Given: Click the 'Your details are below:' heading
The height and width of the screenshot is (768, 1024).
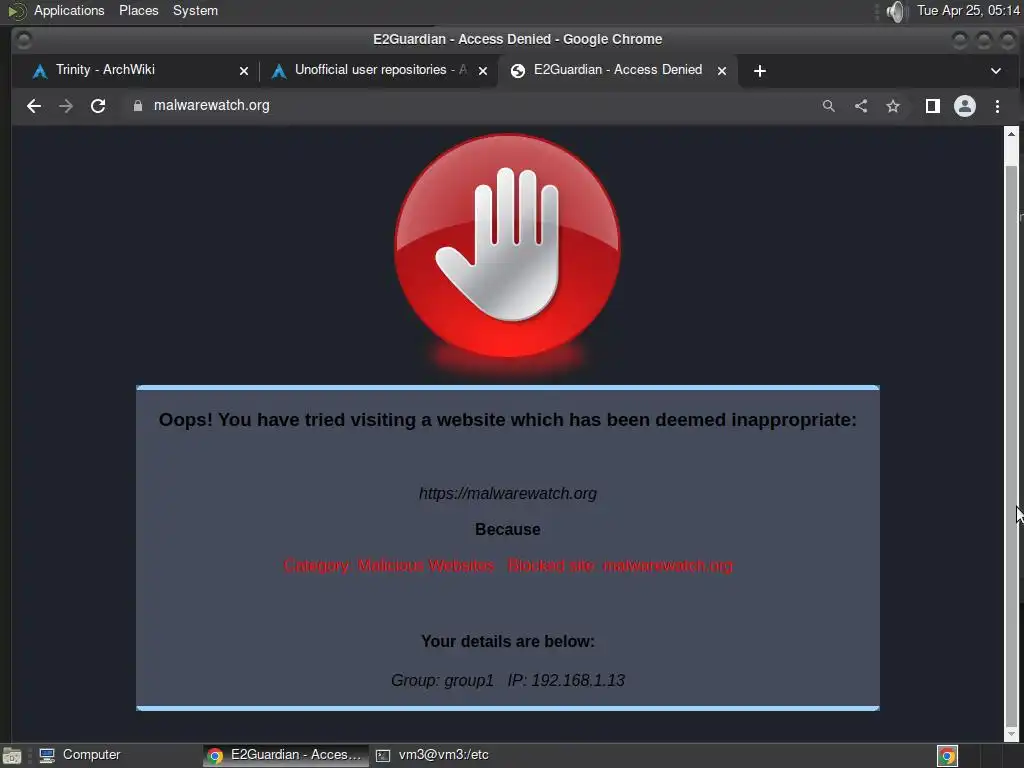Looking at the screenshot, I should (x=507, y=641).
